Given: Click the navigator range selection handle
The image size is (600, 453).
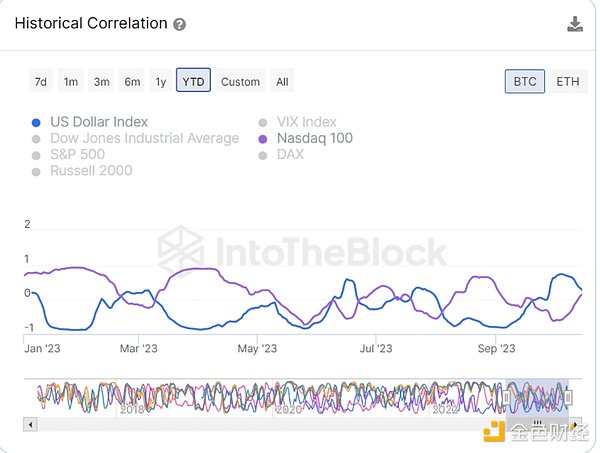Looking at the screenshot, I should (x=506, y=398).
